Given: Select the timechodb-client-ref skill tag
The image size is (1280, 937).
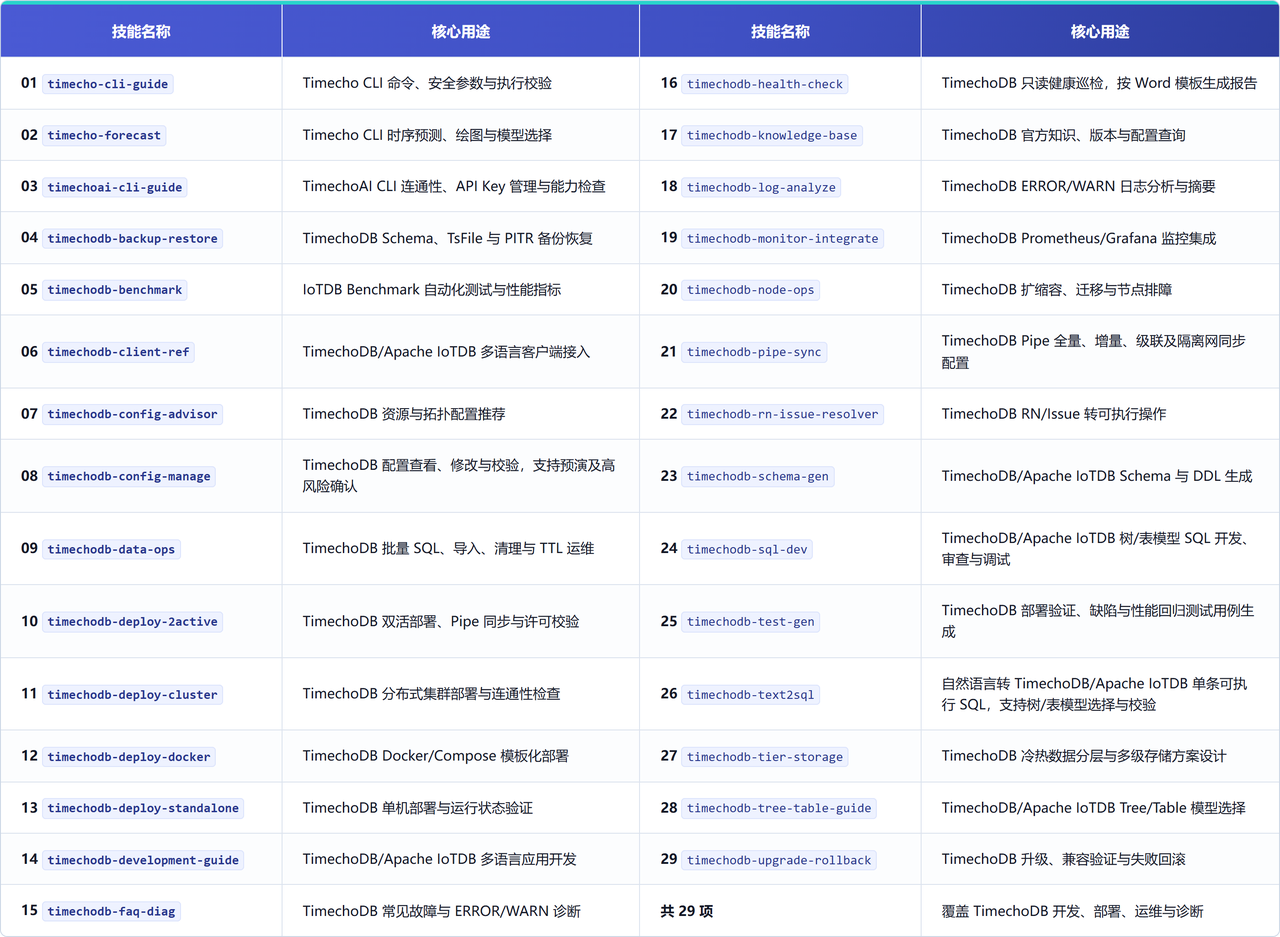Looking at the screenshot, I should pos(118,352).
